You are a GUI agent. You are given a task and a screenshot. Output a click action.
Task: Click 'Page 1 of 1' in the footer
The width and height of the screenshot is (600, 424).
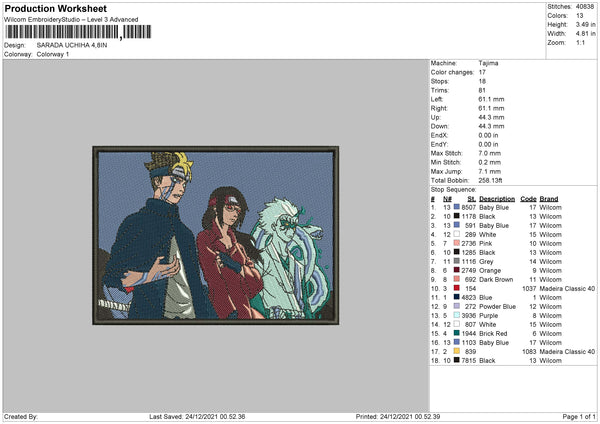[x=579, y=416]
